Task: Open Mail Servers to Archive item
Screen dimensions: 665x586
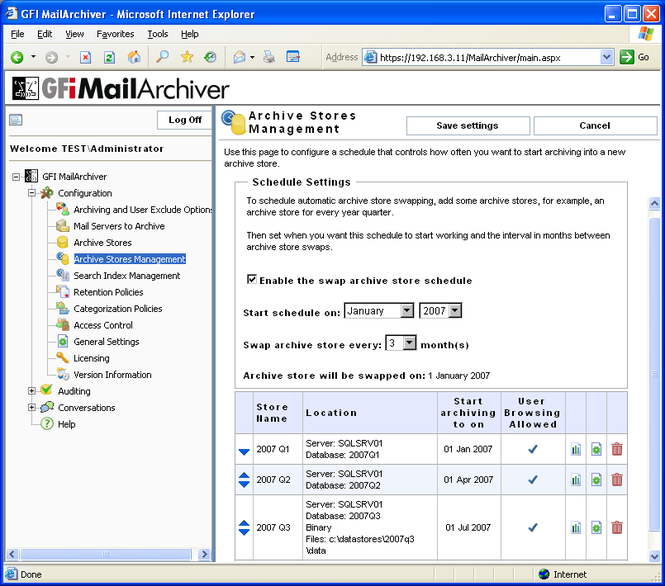Action: click(x=119, y=226)
